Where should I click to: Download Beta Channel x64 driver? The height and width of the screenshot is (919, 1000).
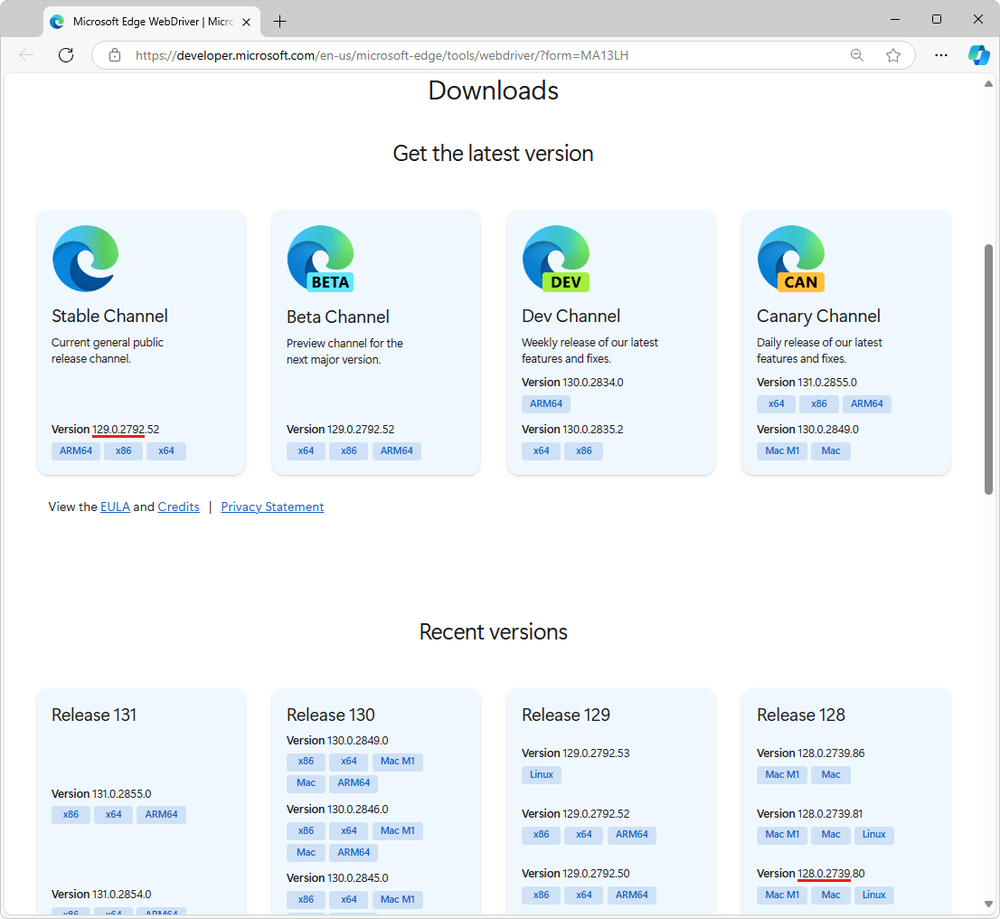[x=306, y=451]
